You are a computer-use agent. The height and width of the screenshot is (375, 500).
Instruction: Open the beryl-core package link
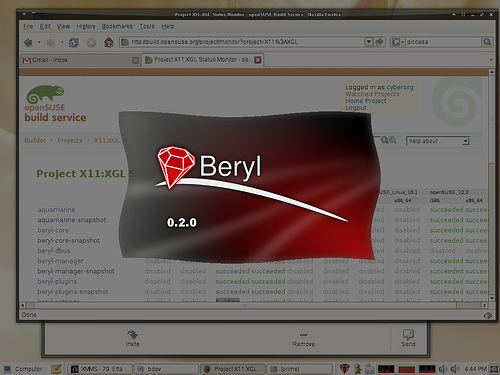53,230
